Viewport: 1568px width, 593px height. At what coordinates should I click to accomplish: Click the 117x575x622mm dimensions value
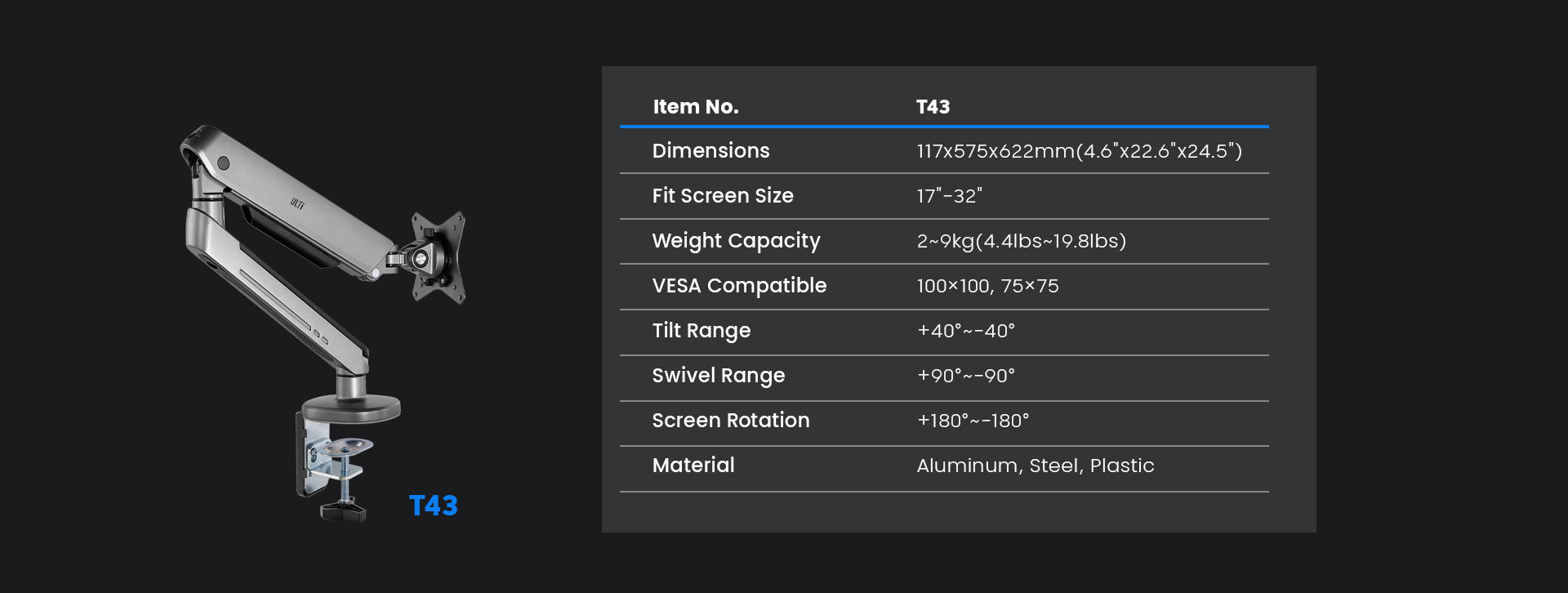point(1078,151)
